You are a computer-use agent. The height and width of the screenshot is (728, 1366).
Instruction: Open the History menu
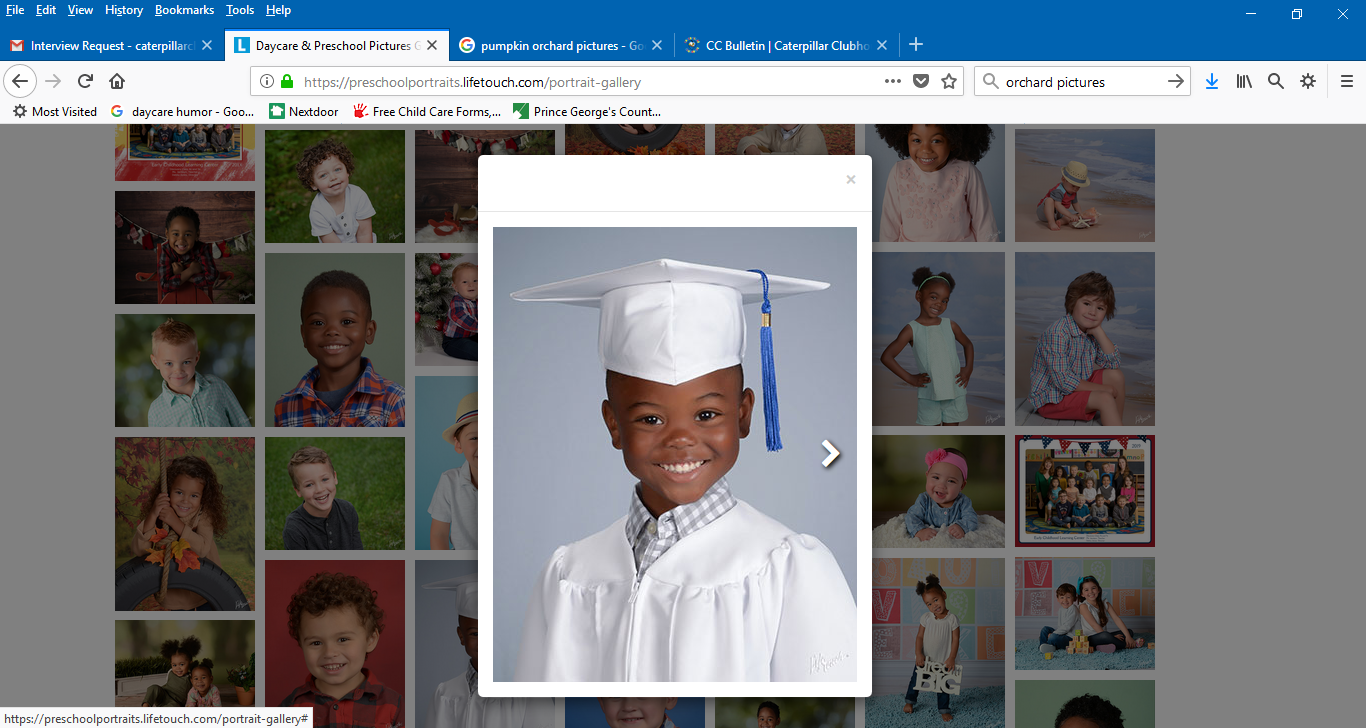[123, 10]
